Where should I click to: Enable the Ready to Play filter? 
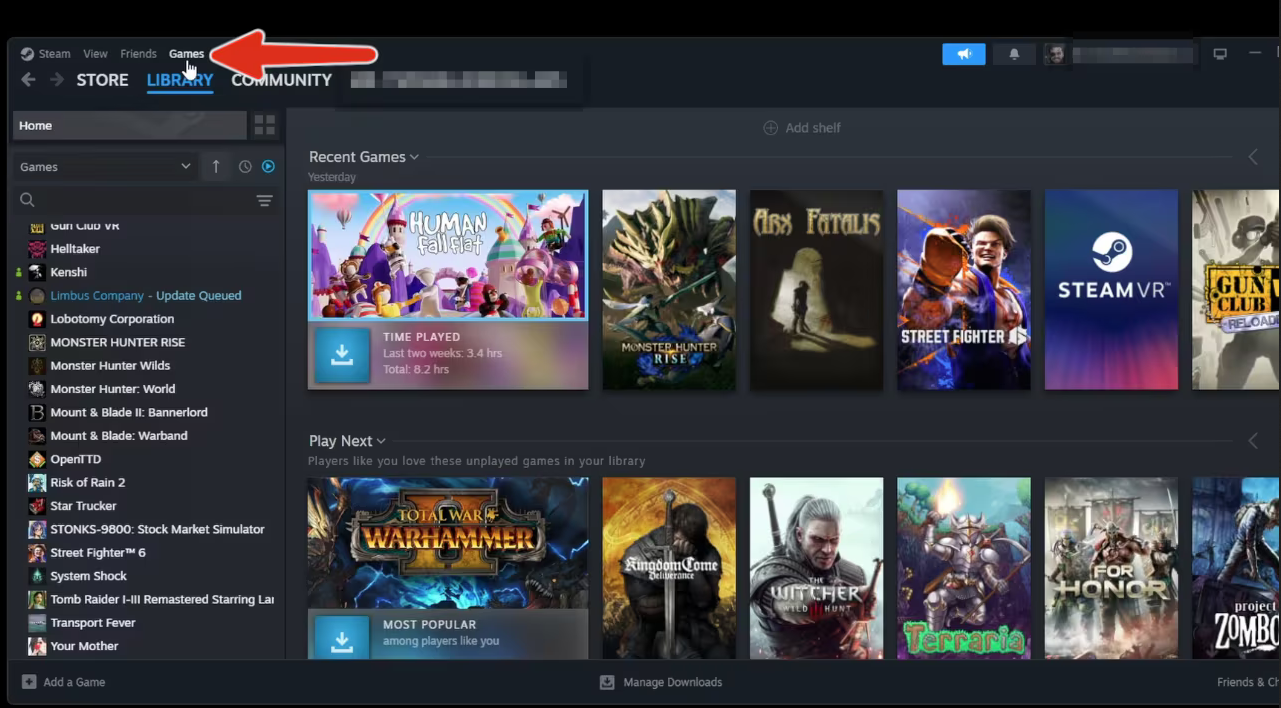[x=268, y=166]
